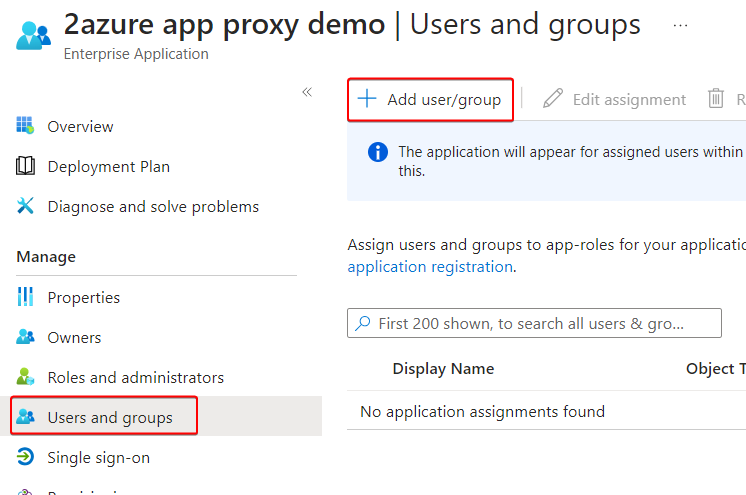Click the Overview grid icon
The width and height of the screenshot is (746, 495).
pos(25,126)
